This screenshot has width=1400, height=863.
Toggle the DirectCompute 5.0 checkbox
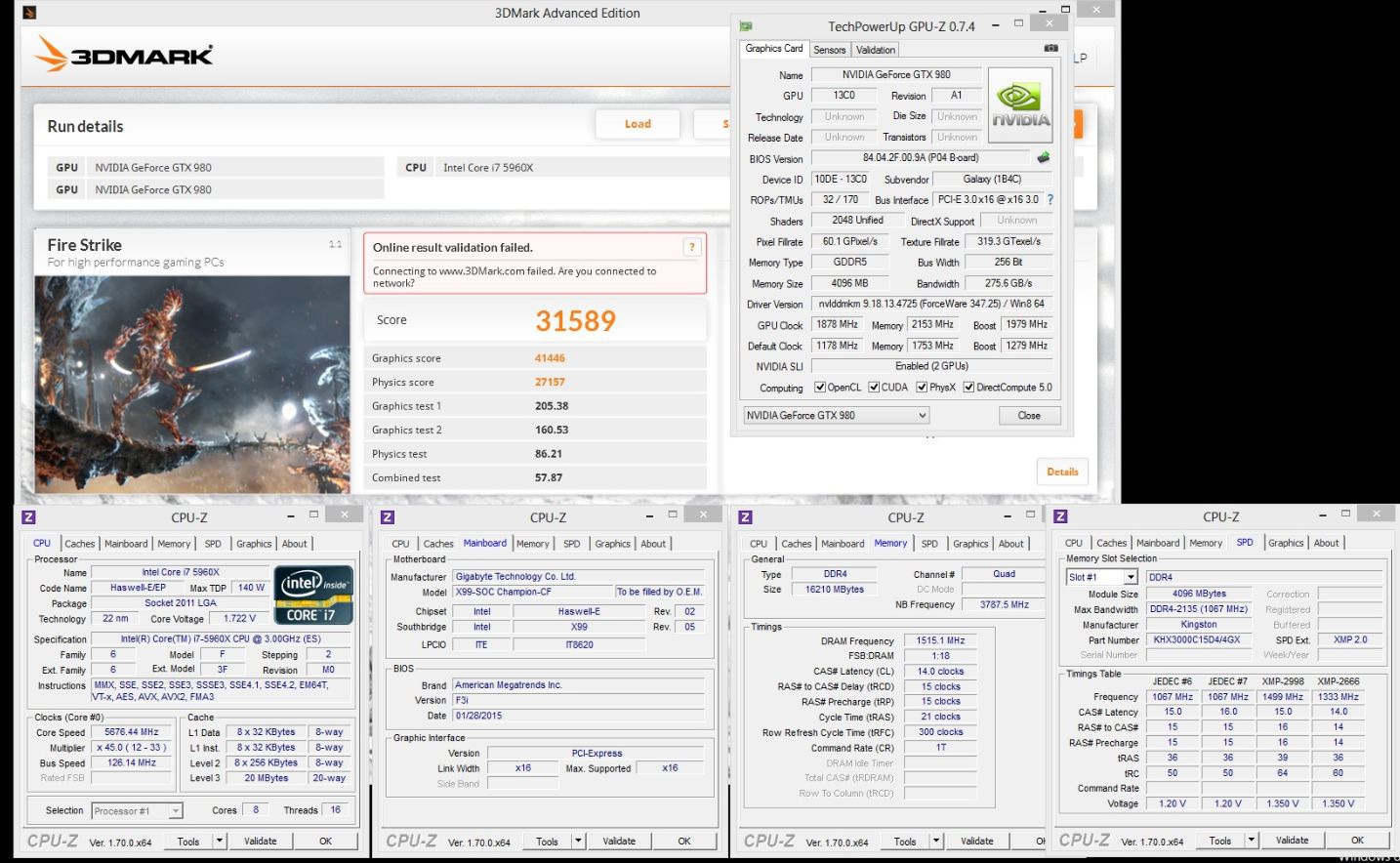pyautogui.click(x=968, y=388)
